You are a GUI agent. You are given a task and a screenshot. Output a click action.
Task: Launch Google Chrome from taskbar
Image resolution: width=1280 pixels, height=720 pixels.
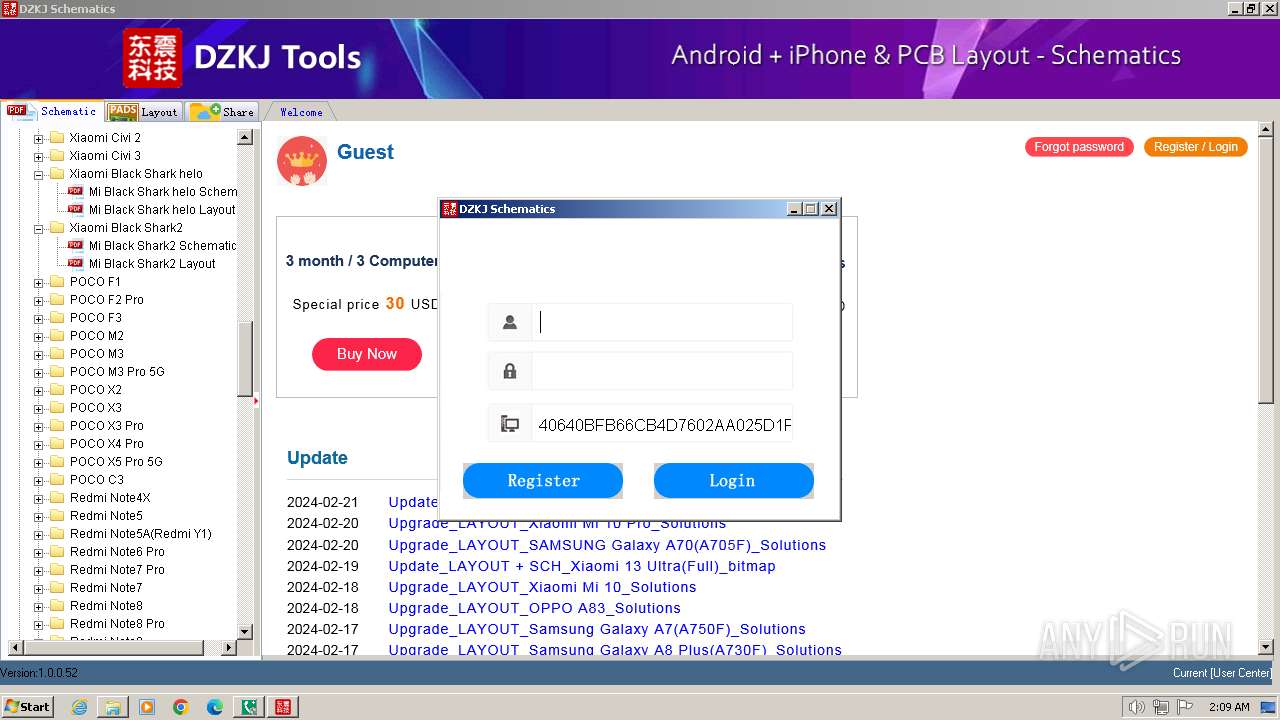(x=181, y=707)
